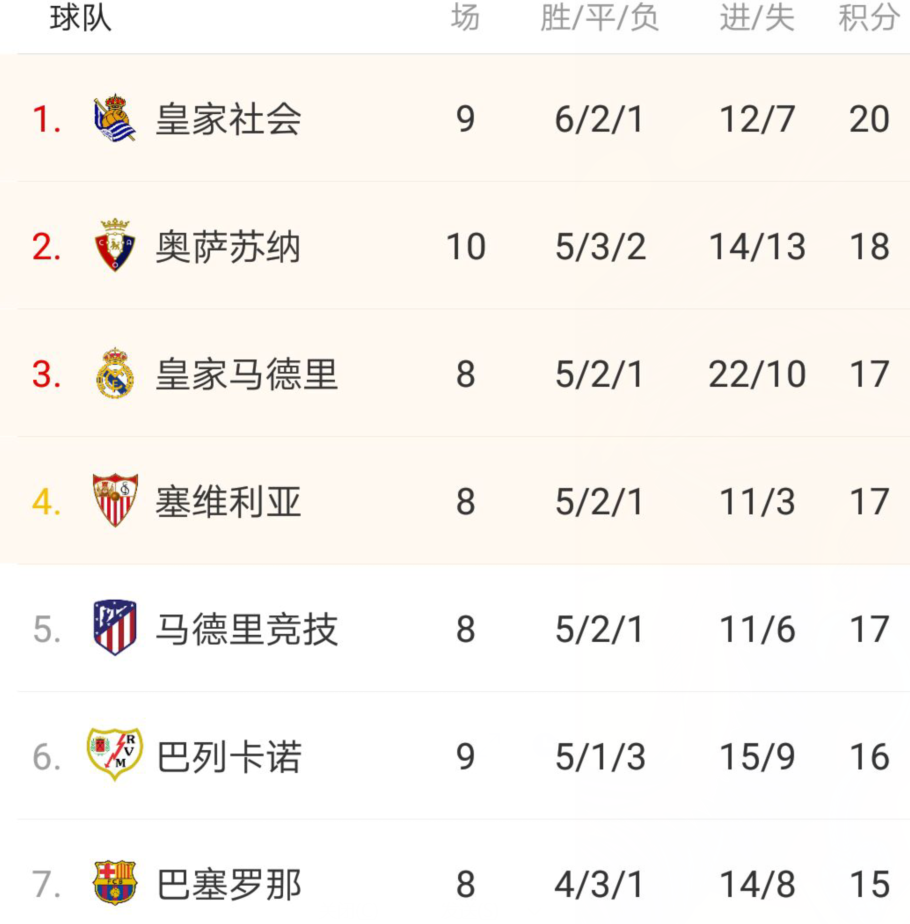Open the Sevilla club badge
Image resolution: width=910 pixels, height=924 pixels.
click(x=116, y=500)
